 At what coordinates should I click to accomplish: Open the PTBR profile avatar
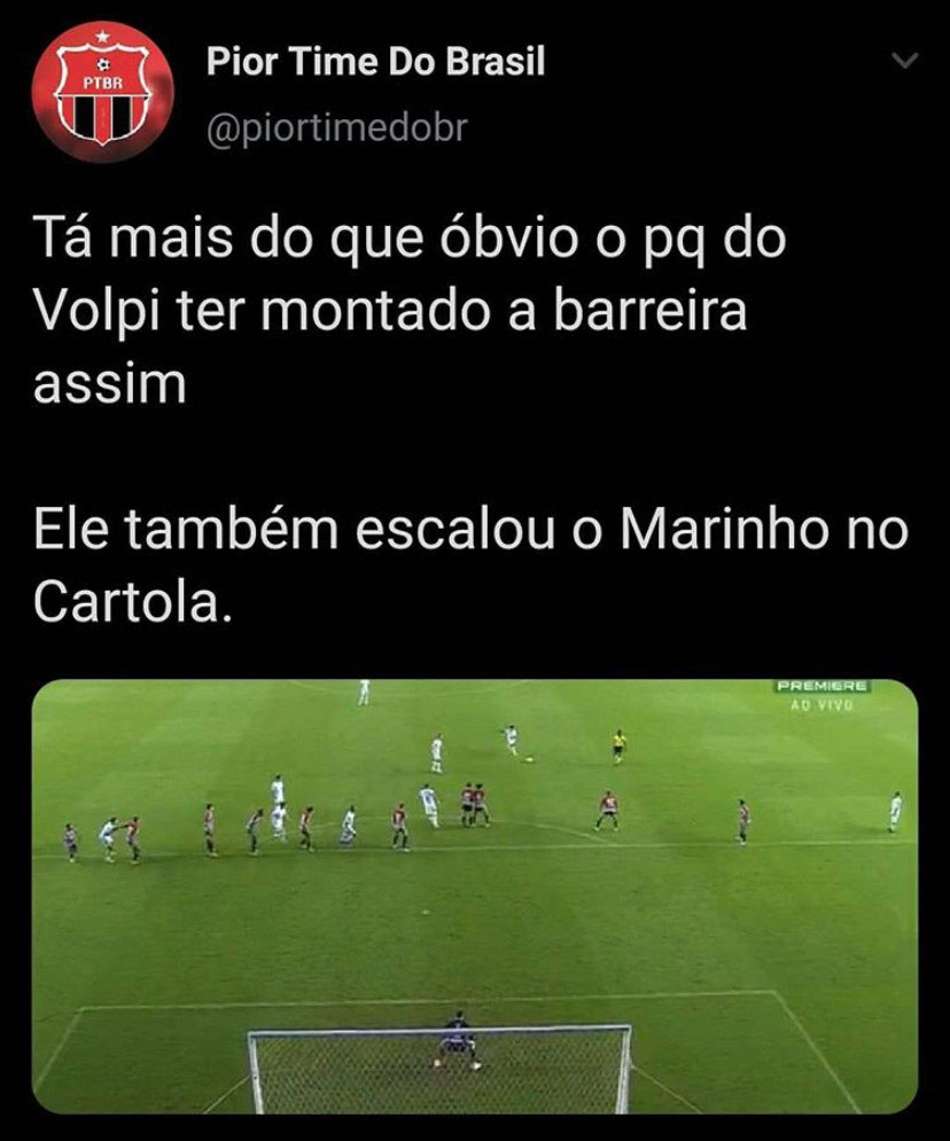103,91
